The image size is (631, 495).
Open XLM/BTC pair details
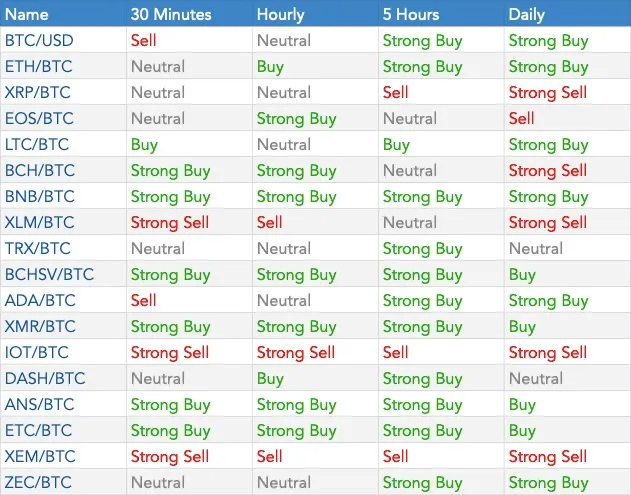(39, 222)
